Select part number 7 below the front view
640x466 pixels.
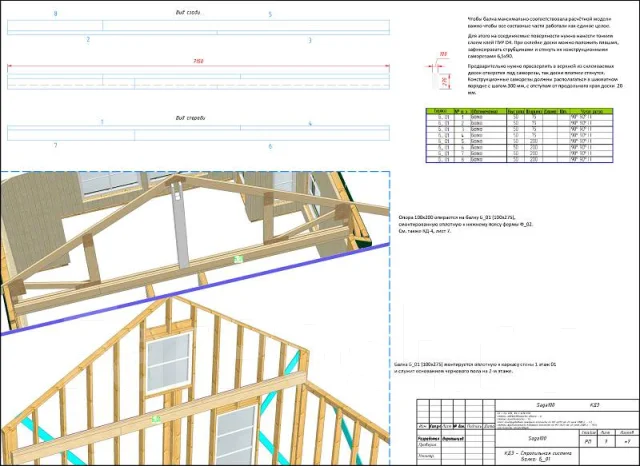pyautogui.click(x=56, y=145)
